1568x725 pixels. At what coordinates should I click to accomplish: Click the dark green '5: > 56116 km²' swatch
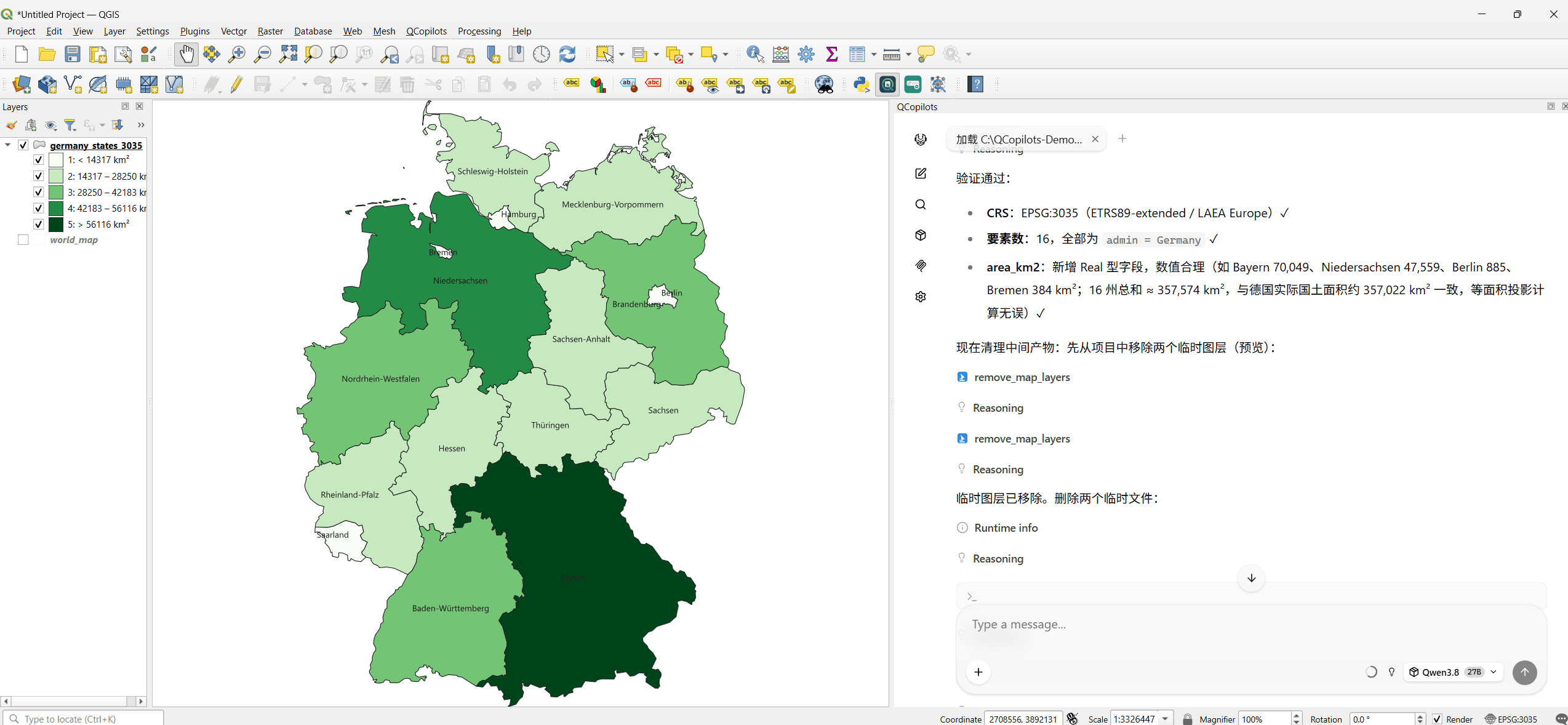[56, 225]
